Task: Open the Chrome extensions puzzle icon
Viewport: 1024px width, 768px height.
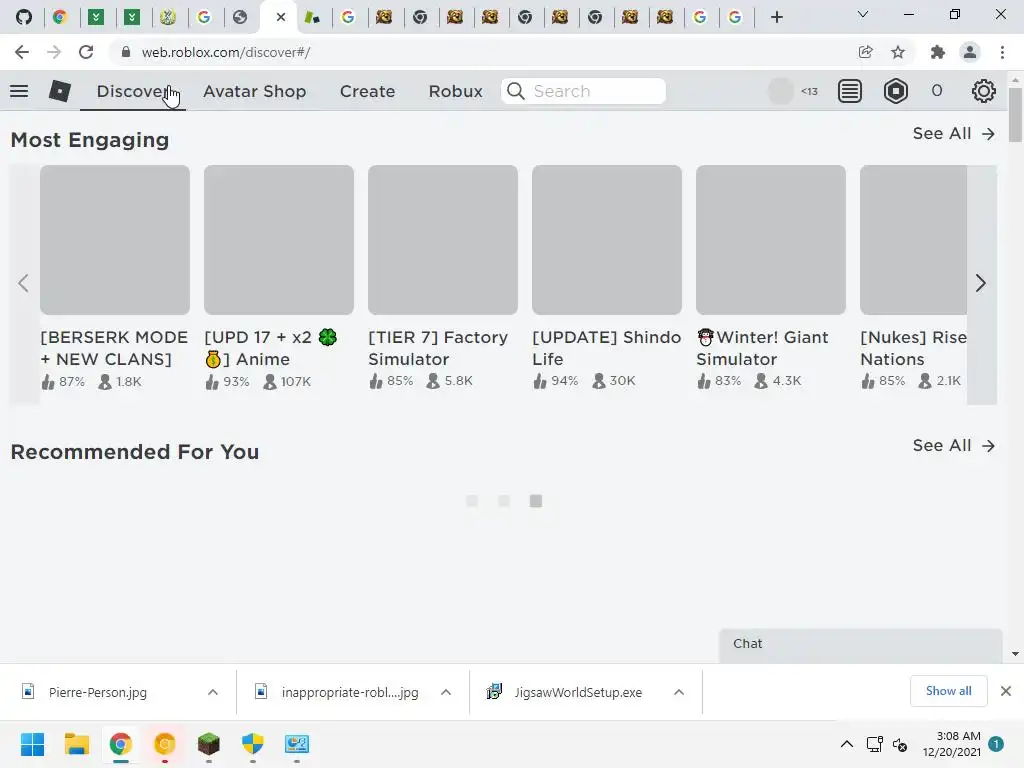Action: click(x=938, y=52)
